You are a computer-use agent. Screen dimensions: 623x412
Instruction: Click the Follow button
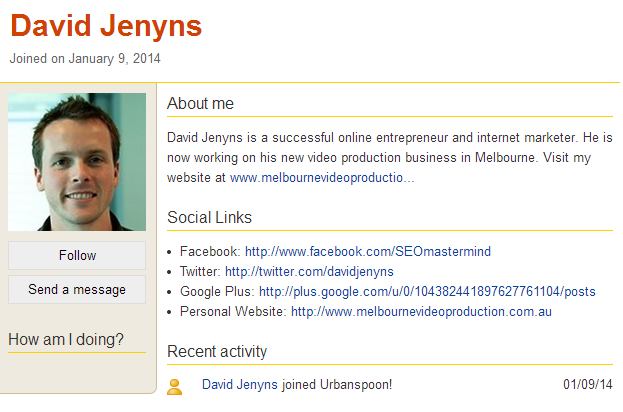pos(77,255)
